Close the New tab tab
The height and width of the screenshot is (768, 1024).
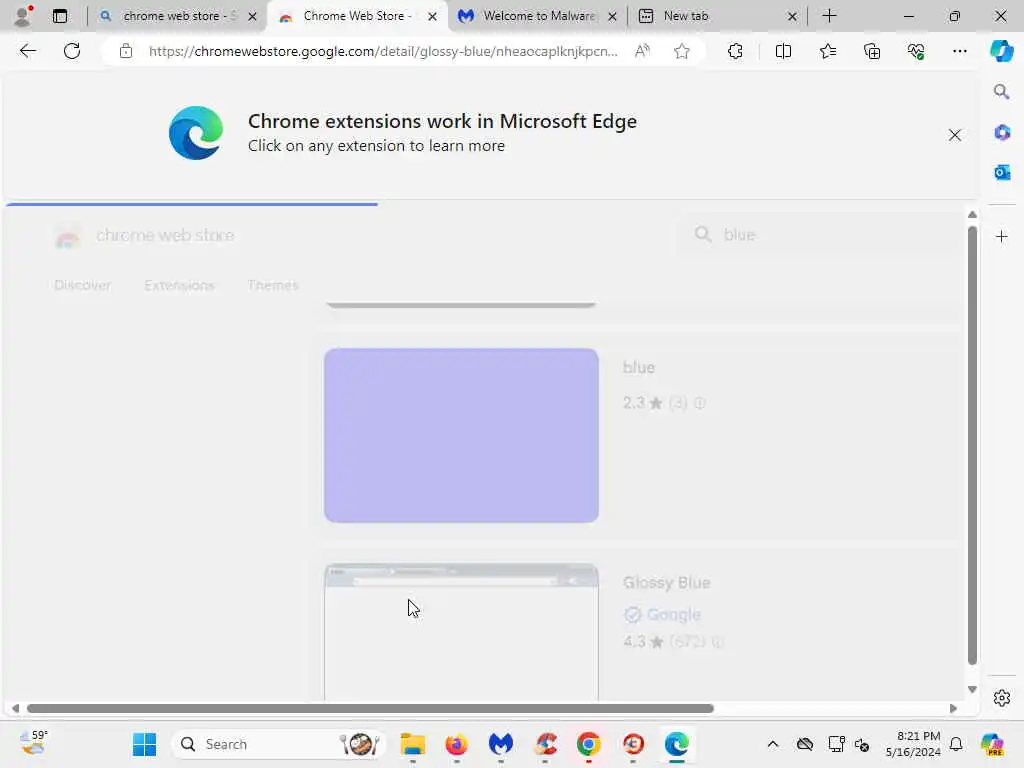[x=792, y=16]
